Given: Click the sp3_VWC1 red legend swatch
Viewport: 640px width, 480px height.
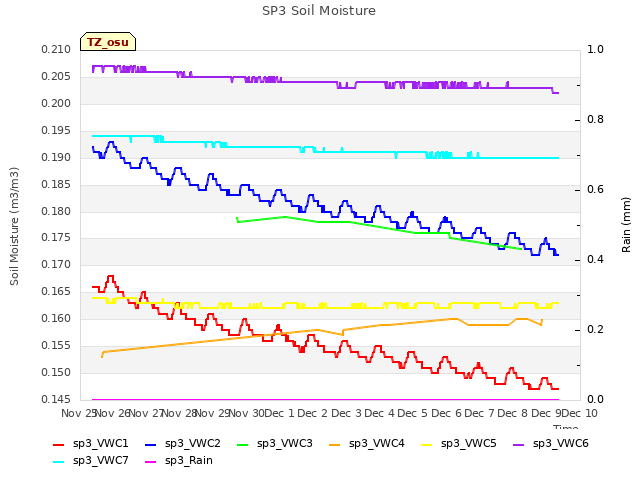Looking at the screenshot, I should (x=59, y=445).
